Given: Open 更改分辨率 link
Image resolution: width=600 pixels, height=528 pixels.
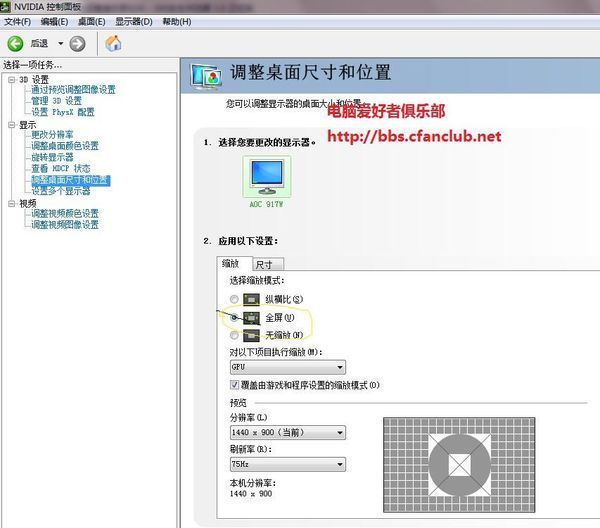Looking at the screenshot, I should pos(52,135).
